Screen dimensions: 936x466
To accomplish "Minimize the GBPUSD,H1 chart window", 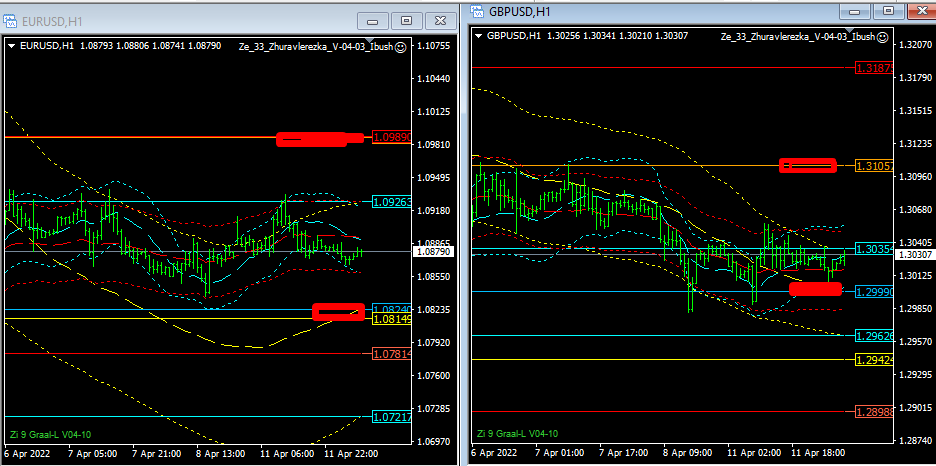I will 856,10.
